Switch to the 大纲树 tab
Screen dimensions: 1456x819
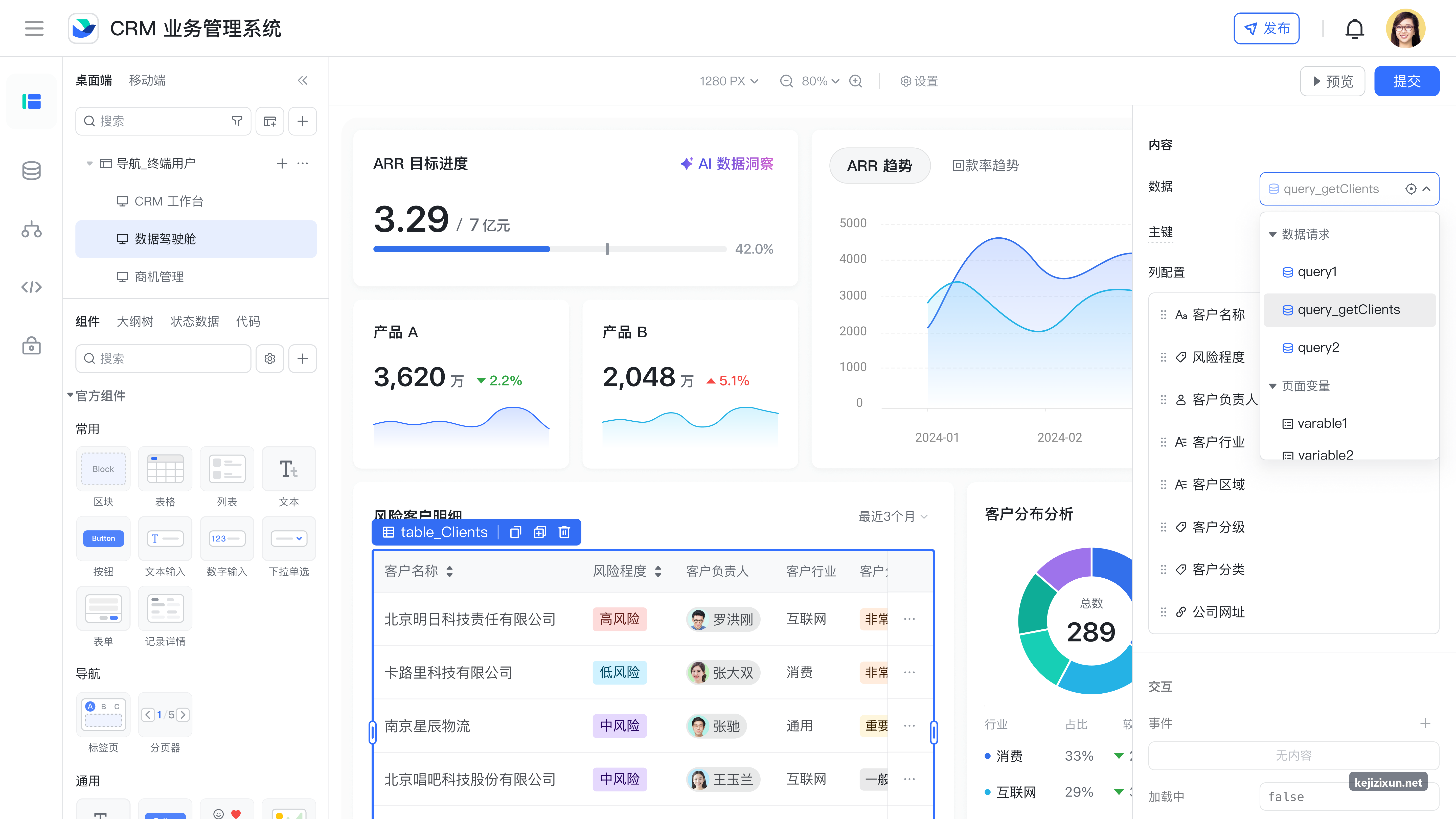(x=135, y=321)
